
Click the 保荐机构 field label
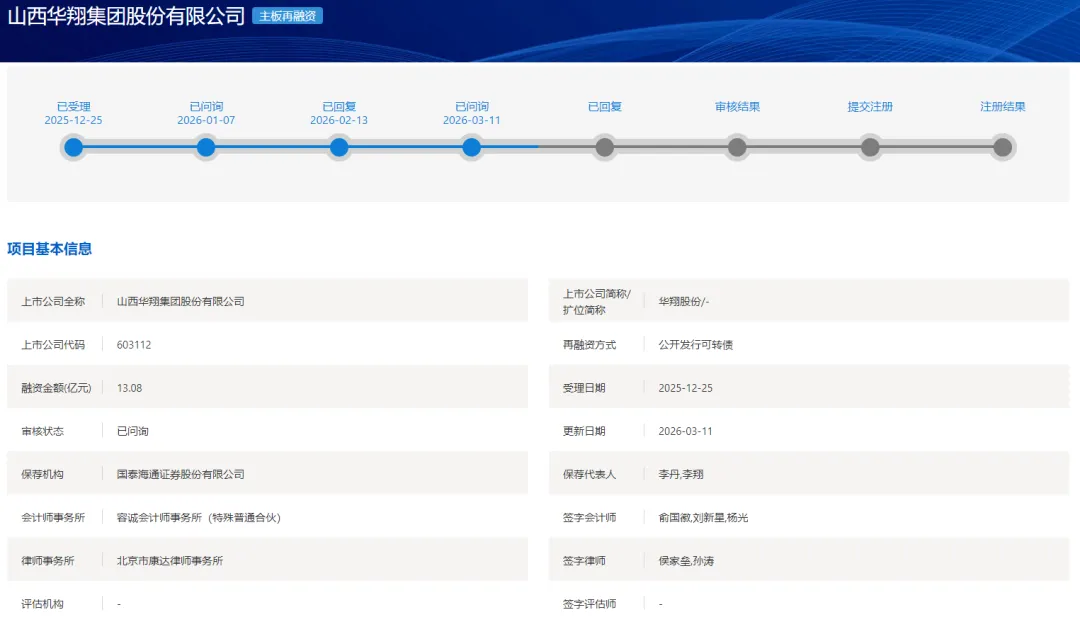[x=42, y=474]
